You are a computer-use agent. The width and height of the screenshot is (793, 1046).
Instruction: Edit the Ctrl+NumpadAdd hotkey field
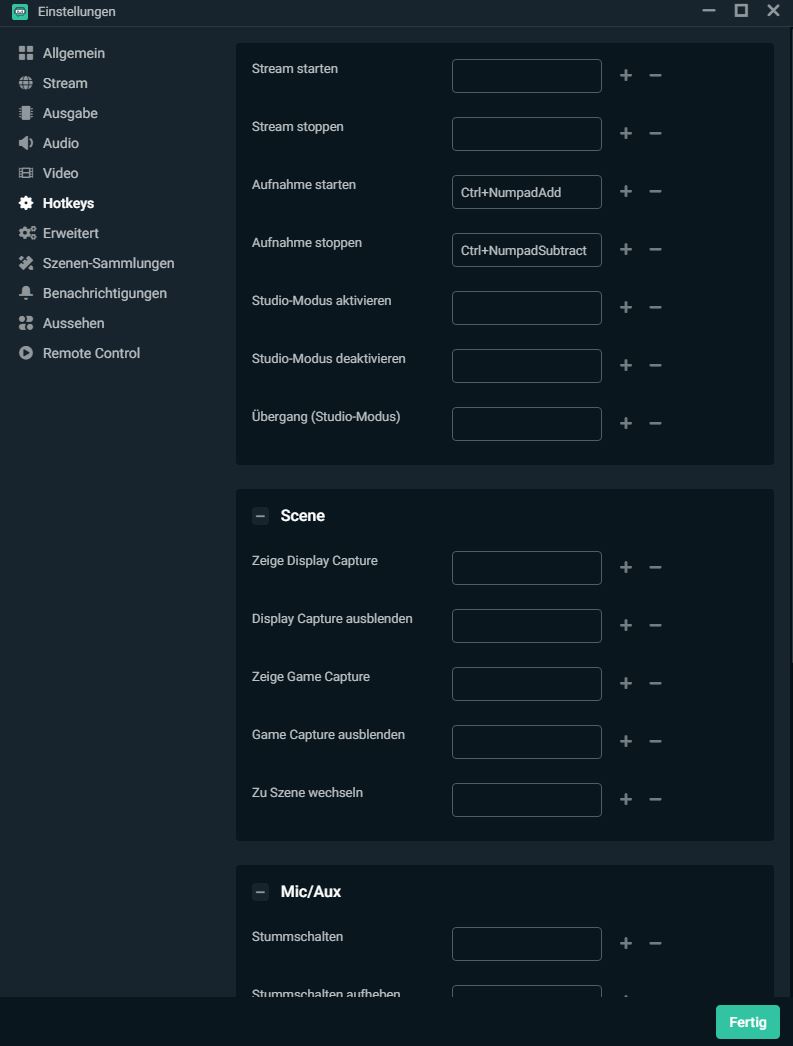[527, 192]
